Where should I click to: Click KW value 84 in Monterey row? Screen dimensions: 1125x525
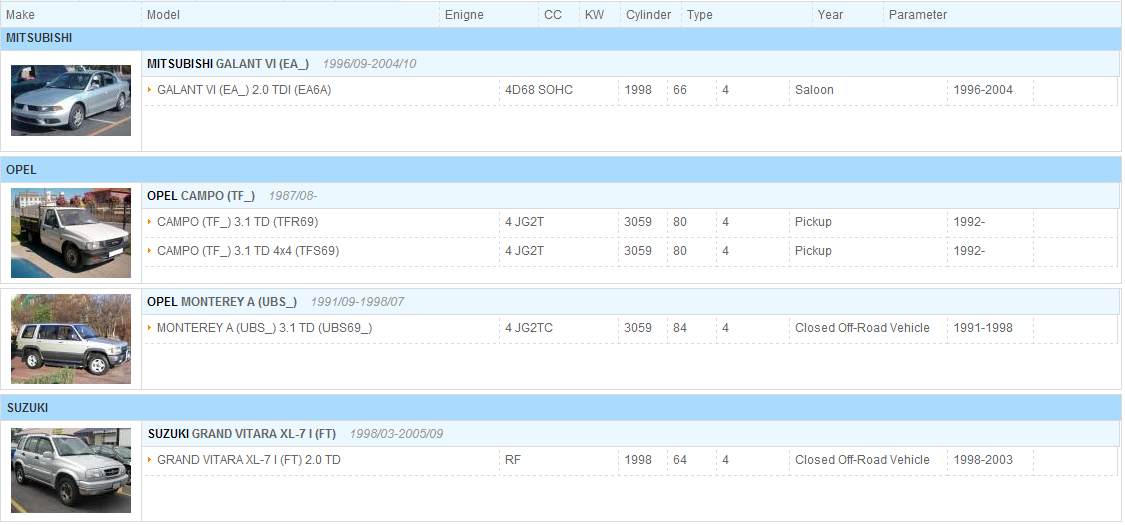point(680,328)
